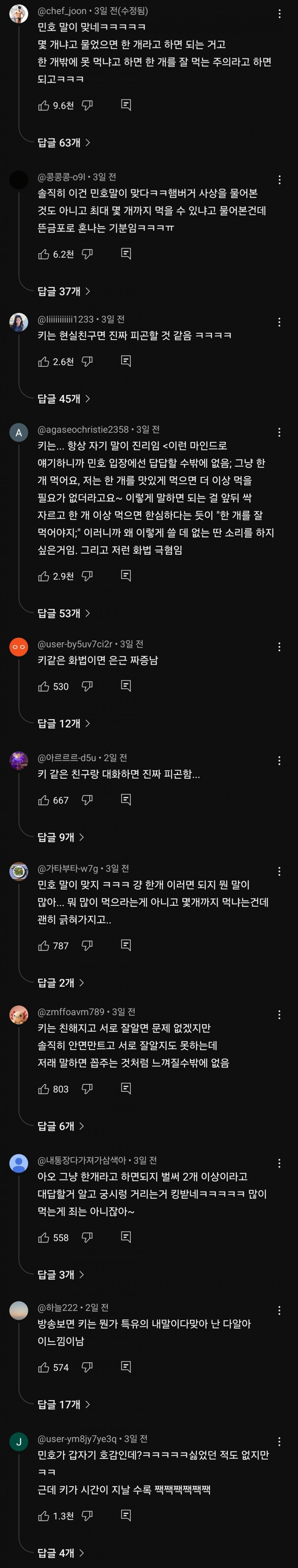Like the comment by @zmffoavm789

[44, 1089]
